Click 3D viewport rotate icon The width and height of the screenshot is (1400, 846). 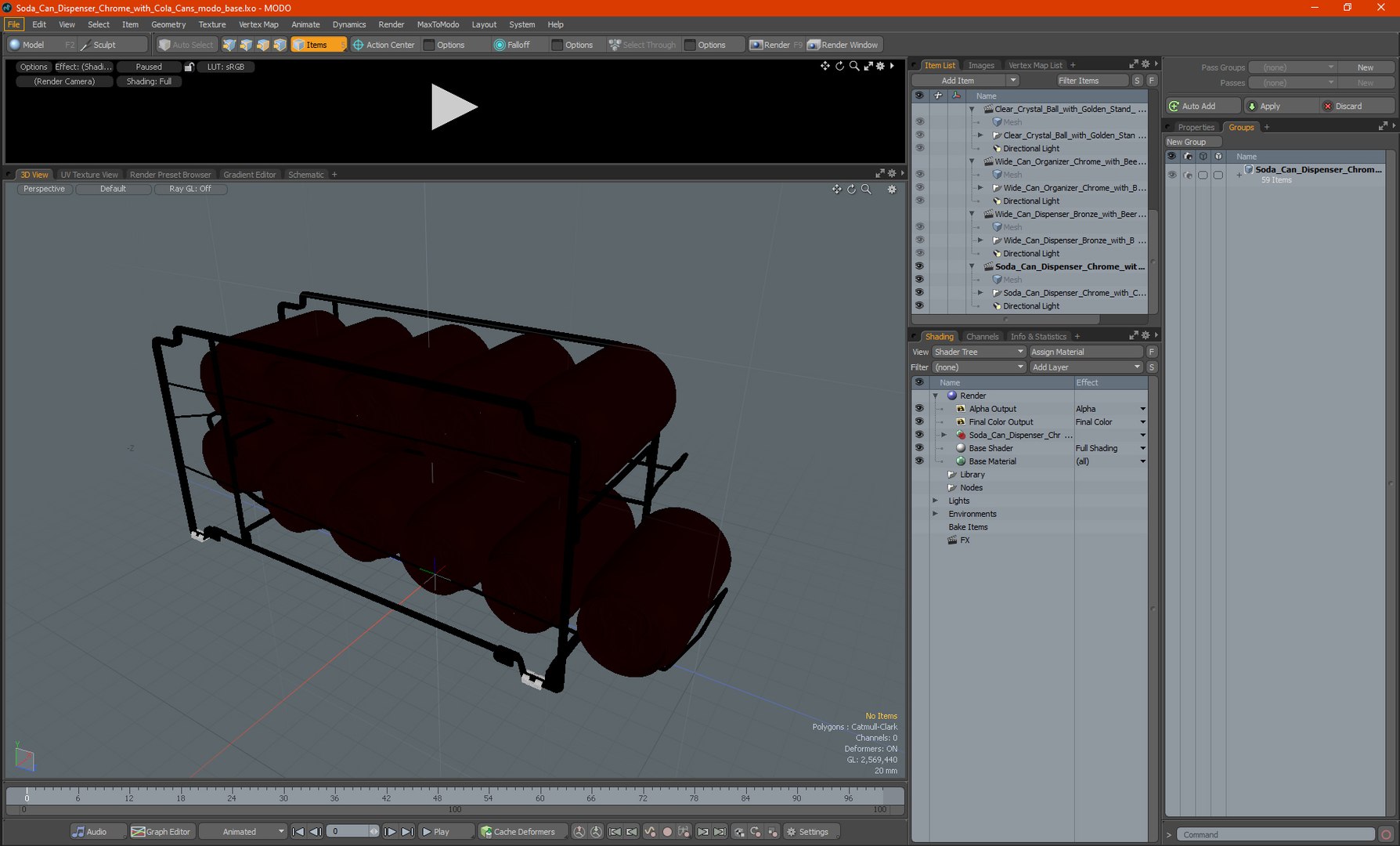(851, 189)
